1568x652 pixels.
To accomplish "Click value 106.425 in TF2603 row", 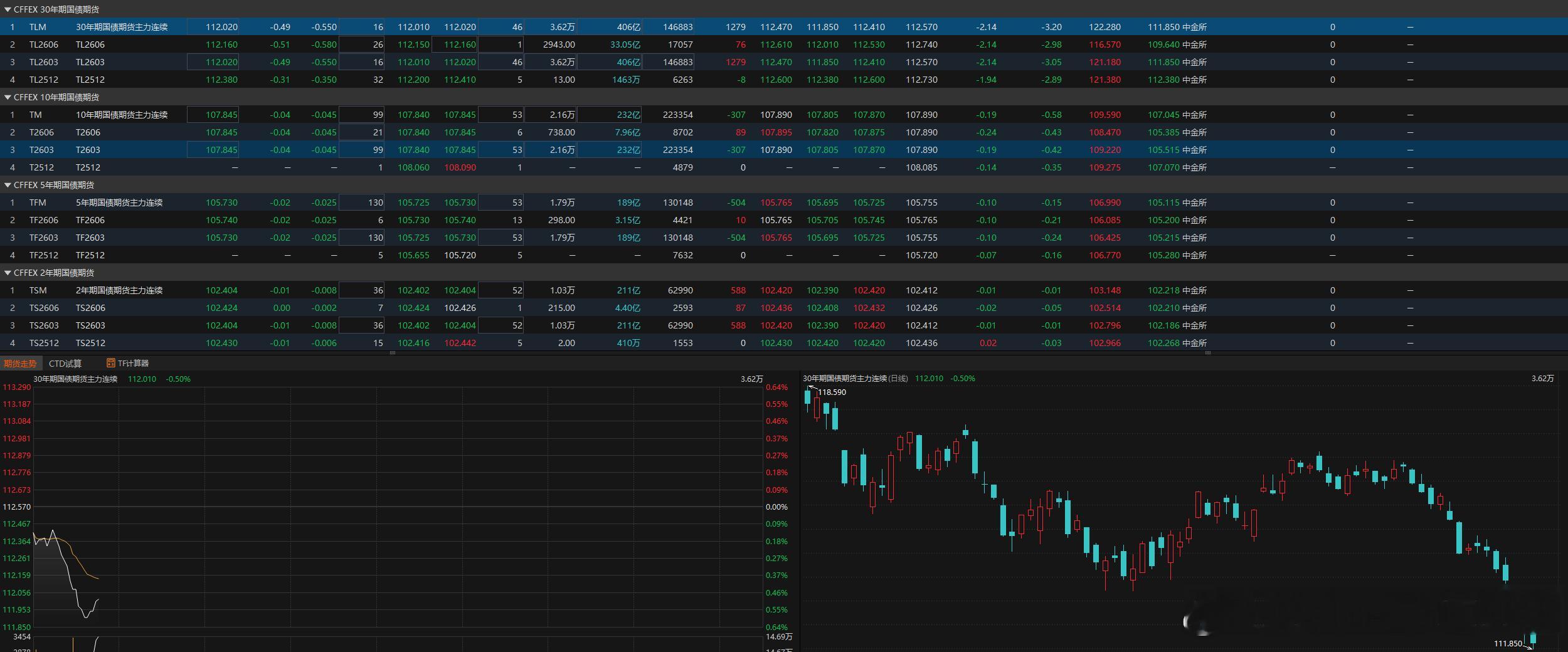I will click(x=1104, y=238).
